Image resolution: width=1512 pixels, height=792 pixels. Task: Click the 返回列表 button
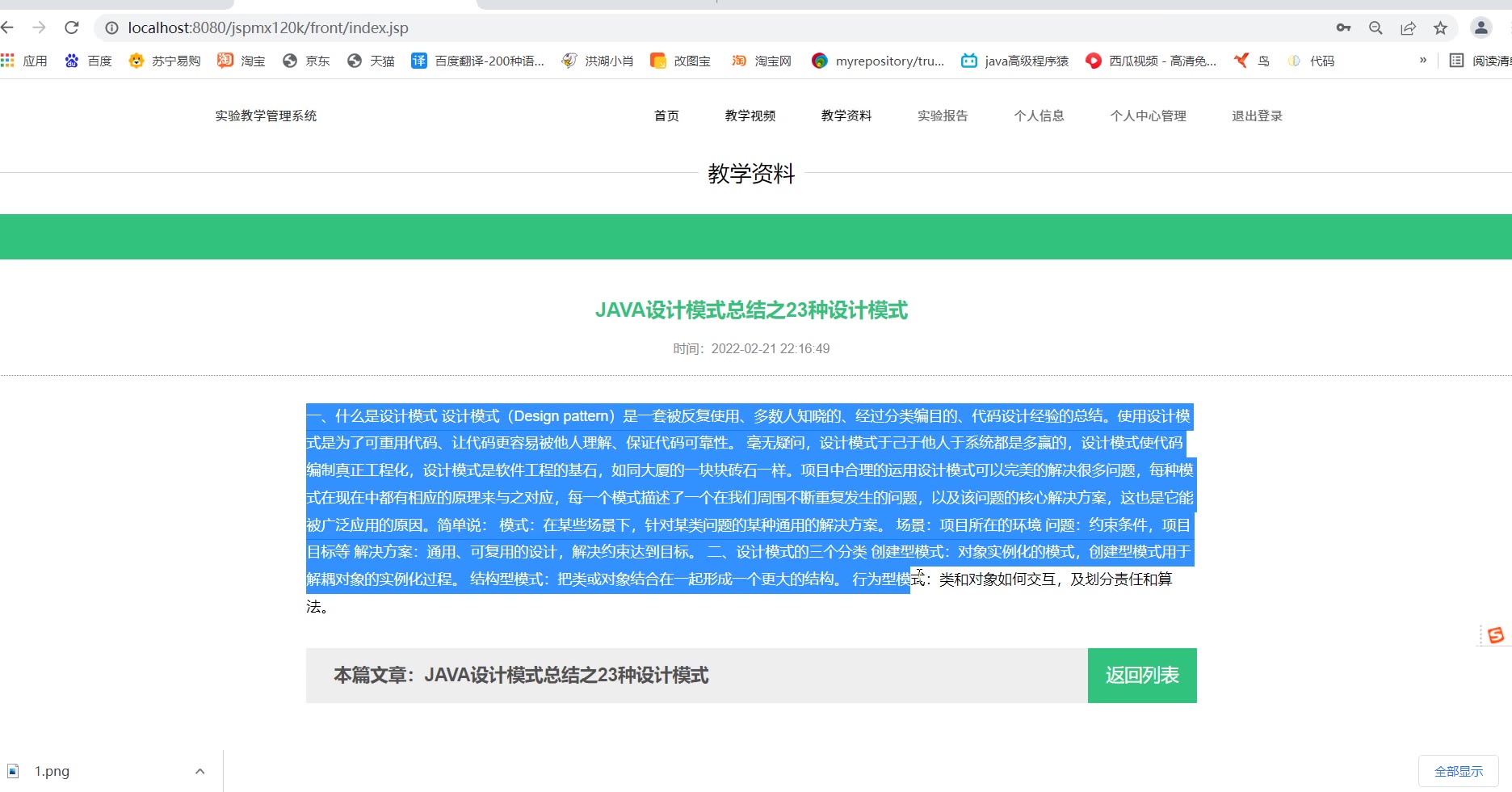point(1142,676)
